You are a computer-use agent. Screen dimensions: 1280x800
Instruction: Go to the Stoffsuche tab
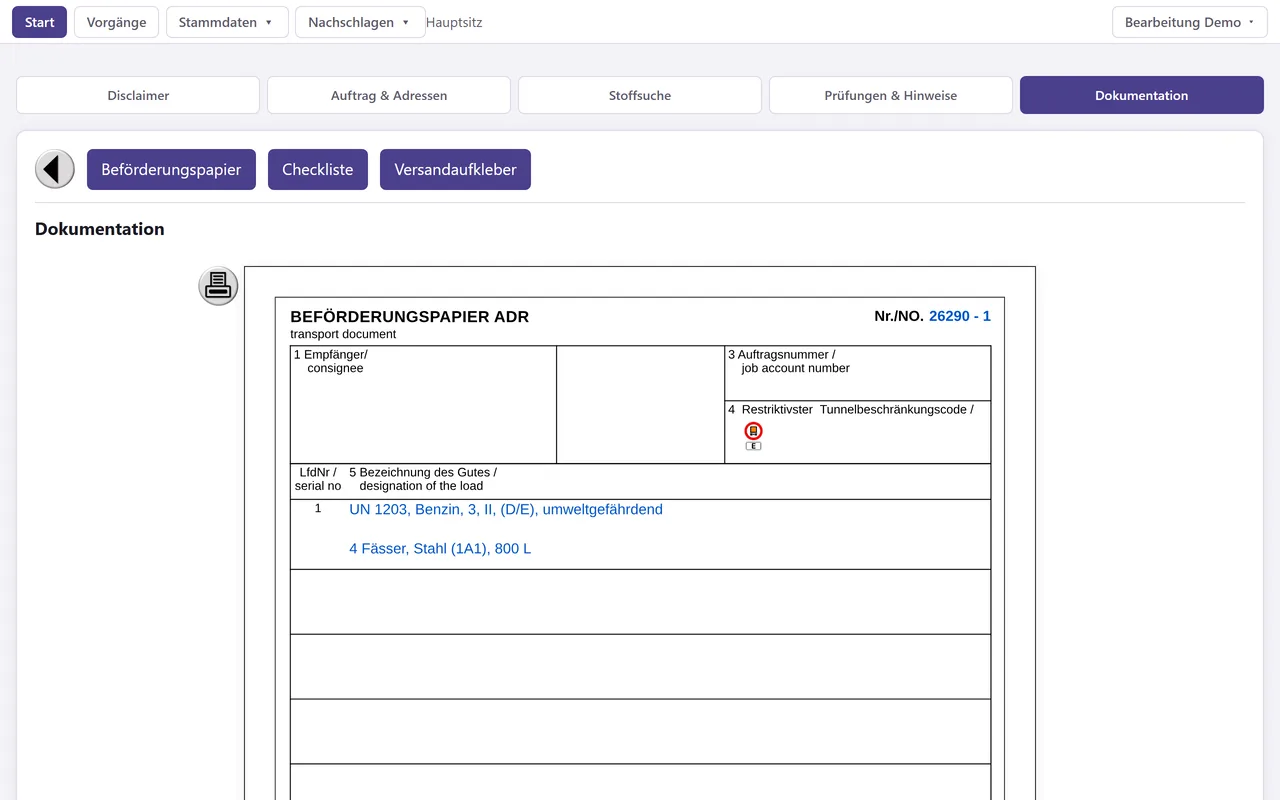(x=640, y=95)
